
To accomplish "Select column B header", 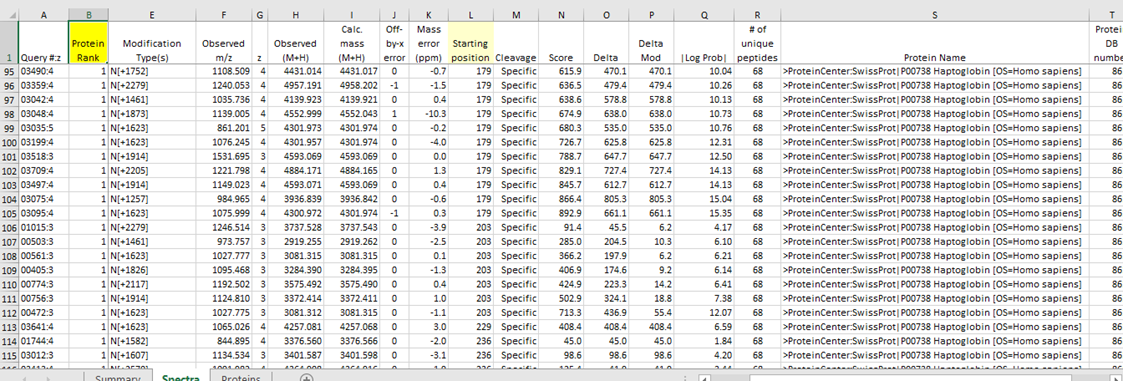I will coord(88,14).
